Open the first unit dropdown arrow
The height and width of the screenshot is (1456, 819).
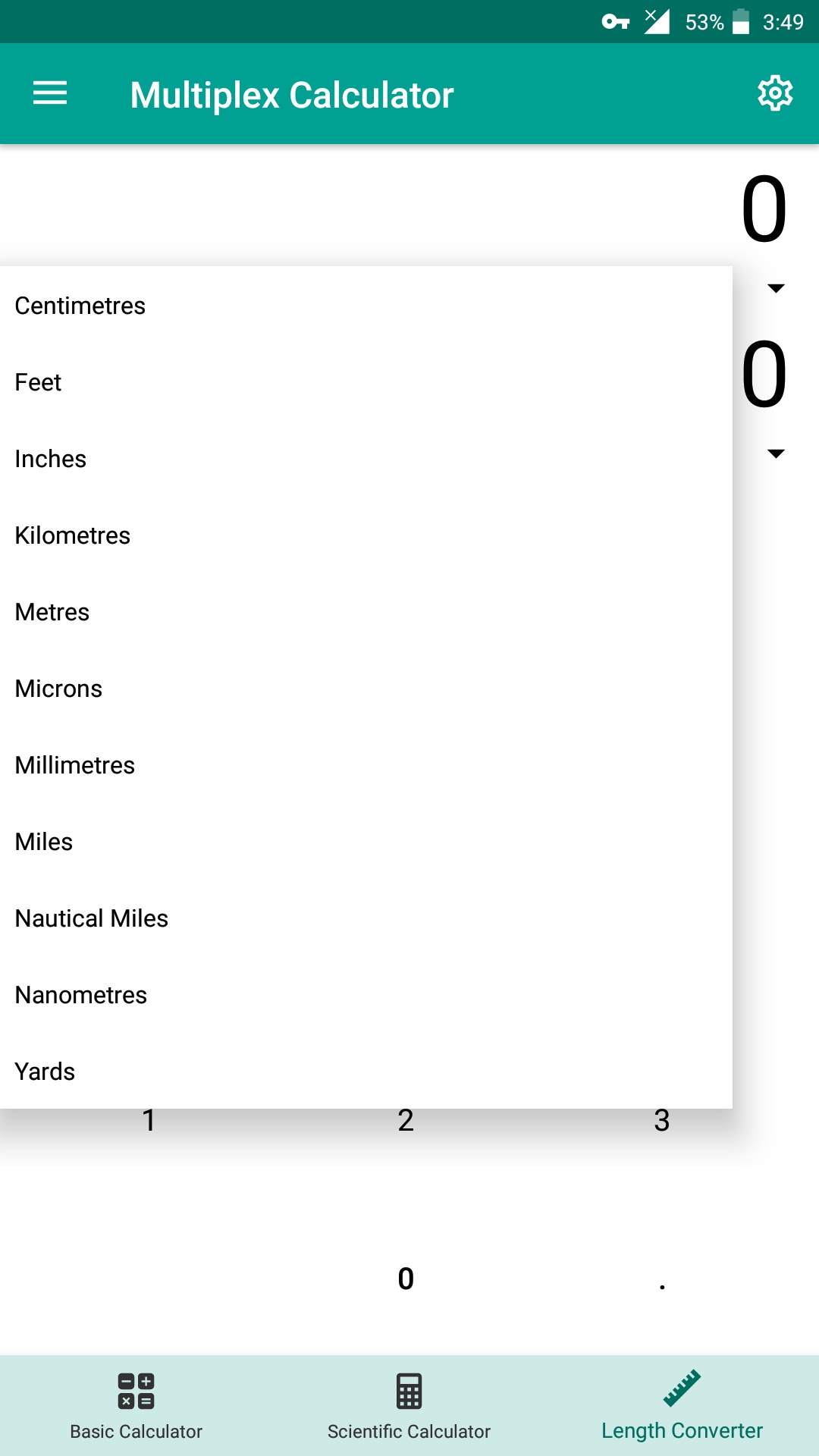pyautogui.click(x=776, y=288)
